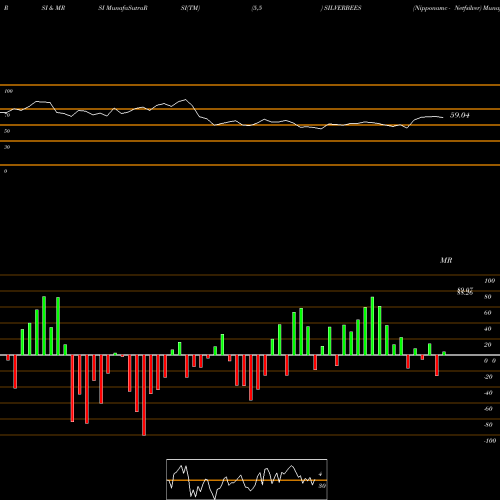Open the mini RSI thumbnail chart
The height and width of the screenshot is (500, 500).
point(247,479)
